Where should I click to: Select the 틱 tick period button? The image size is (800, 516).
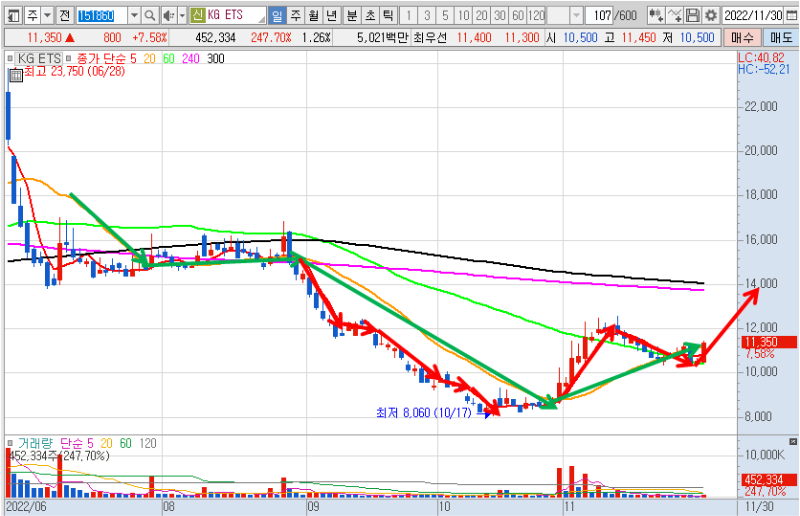pyautogui.click(x=388, y=16)
